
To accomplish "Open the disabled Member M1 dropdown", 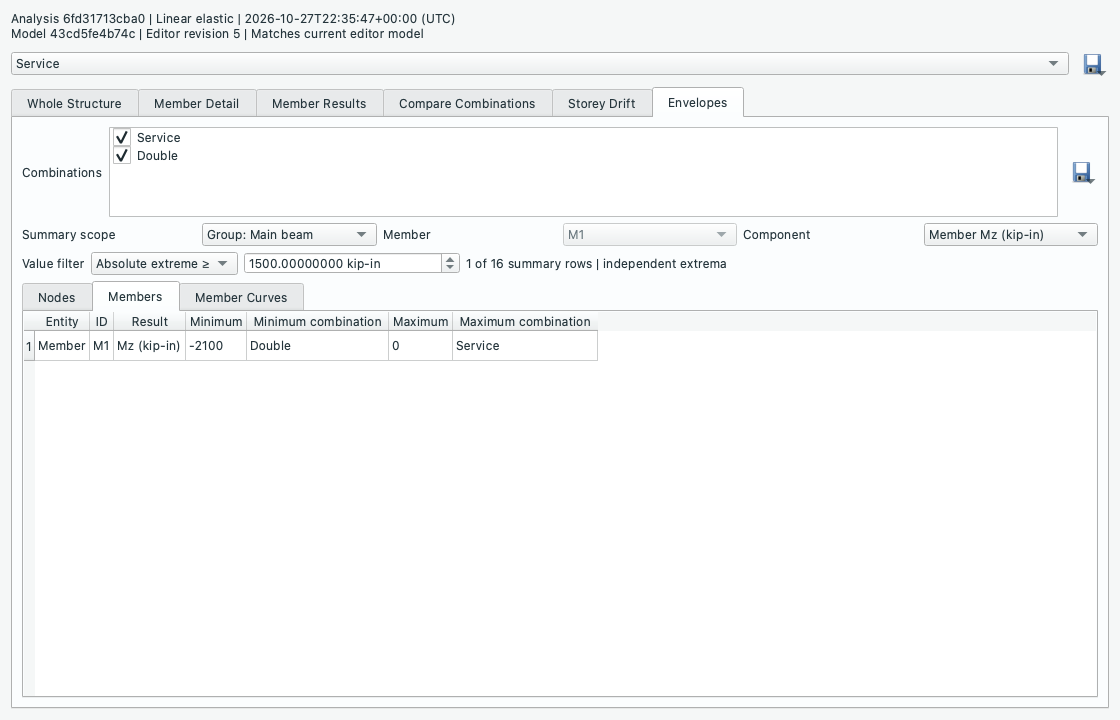I will [649, 235].
